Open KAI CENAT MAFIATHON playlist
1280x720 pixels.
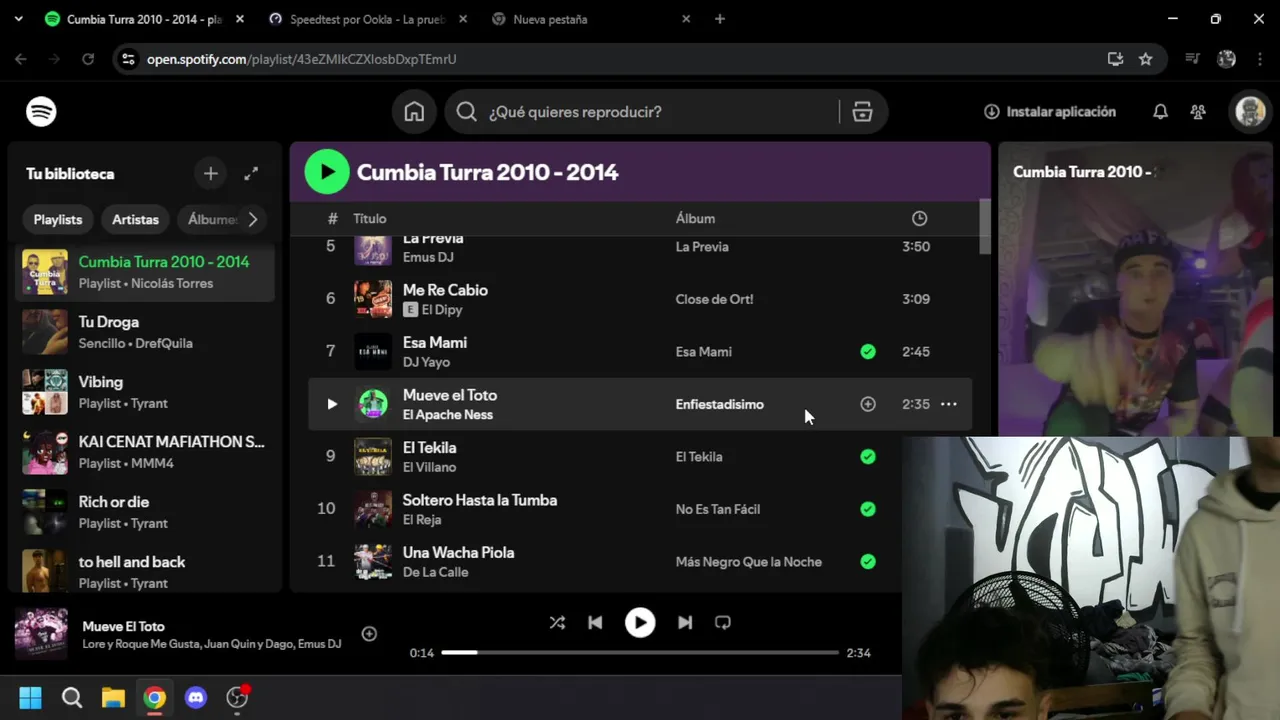[x=147, y=452]
